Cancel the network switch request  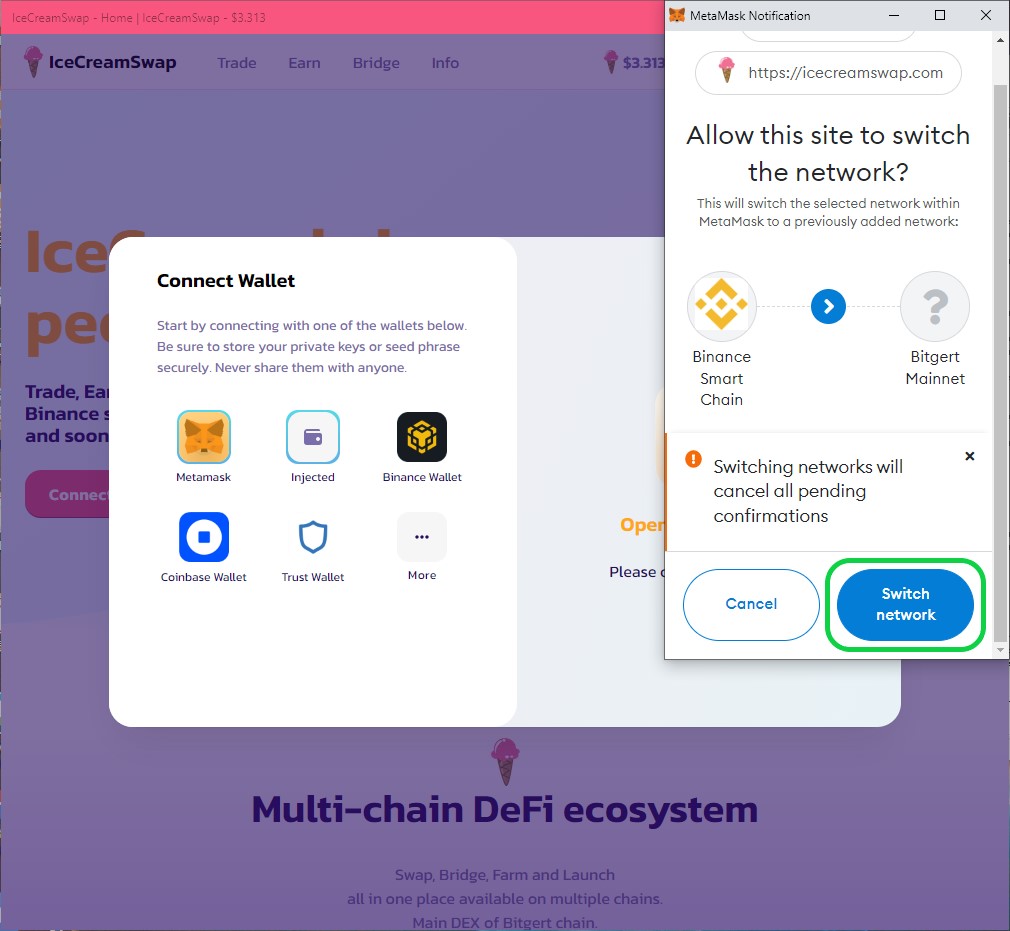click(751, 604)
